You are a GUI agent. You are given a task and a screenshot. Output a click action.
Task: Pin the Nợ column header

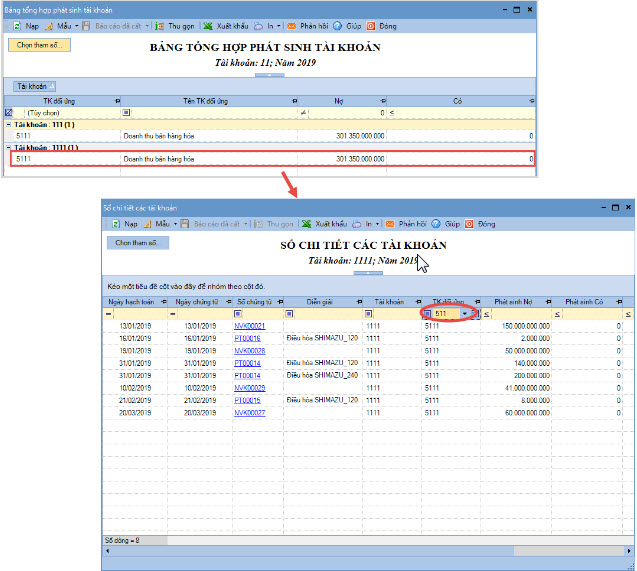[x=383, y=101]
